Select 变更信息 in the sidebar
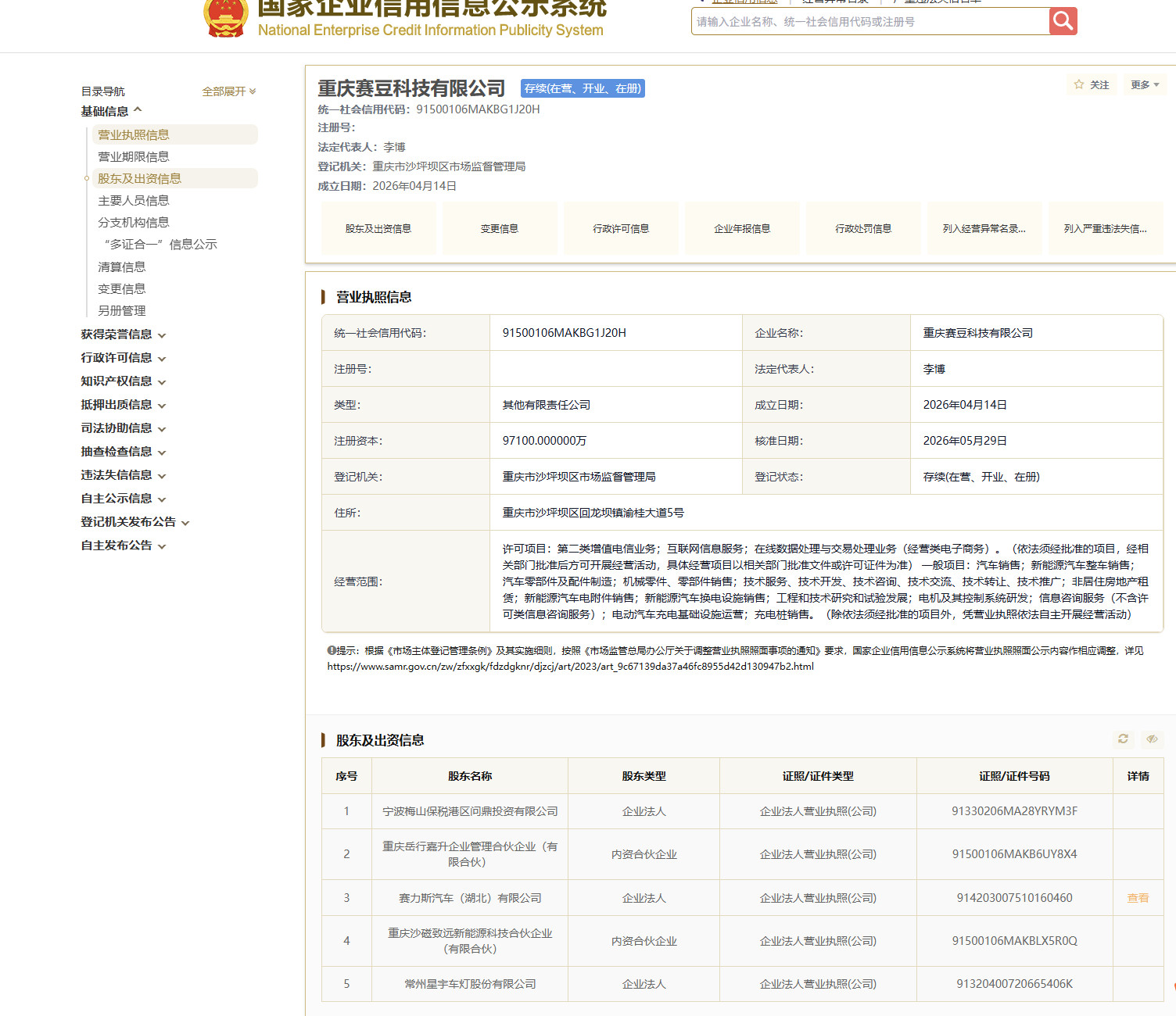The height and width of the screenshot is (1016, 1176). (x=121, y=288)
